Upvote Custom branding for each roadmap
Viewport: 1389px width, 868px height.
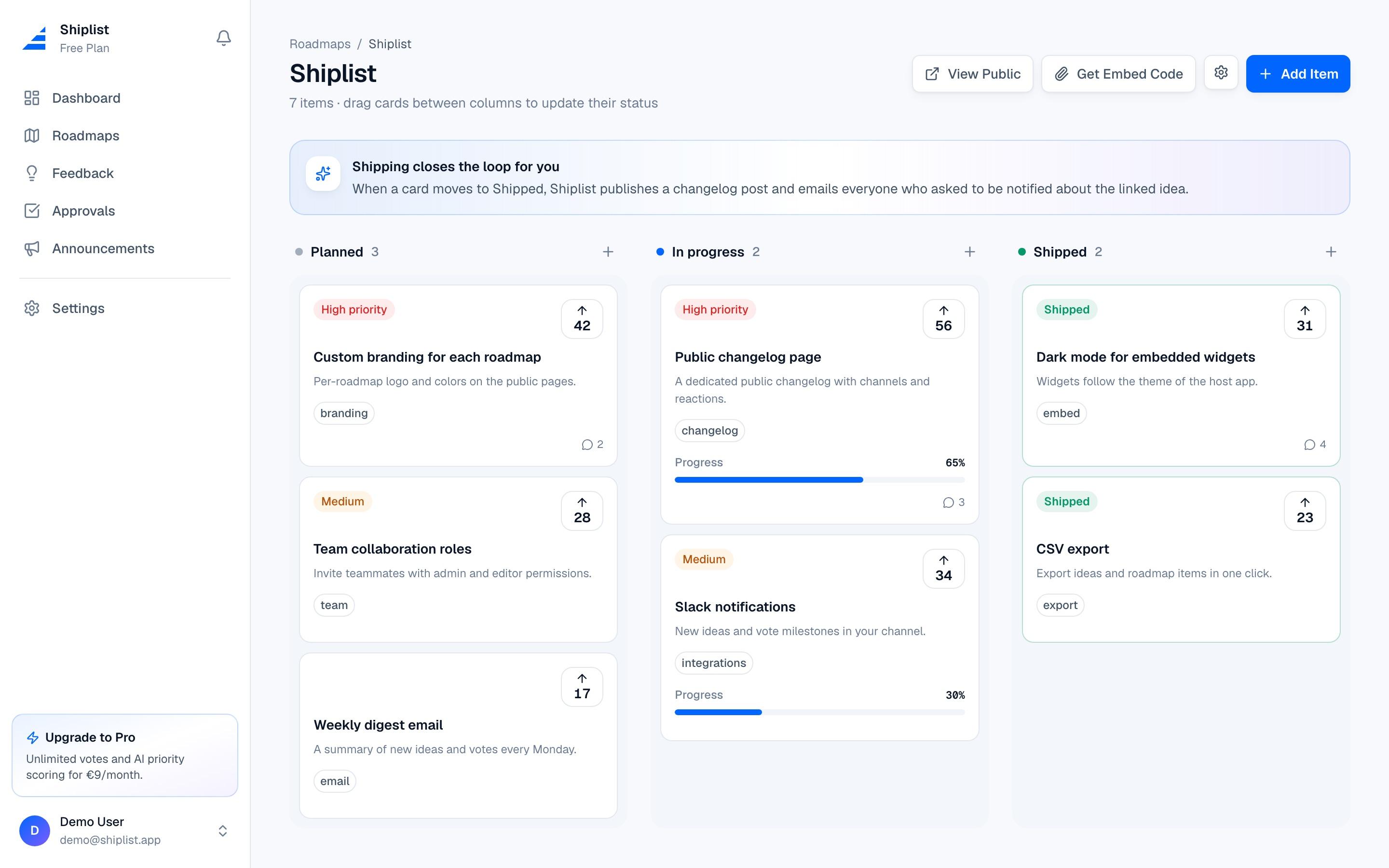(582, 319)
